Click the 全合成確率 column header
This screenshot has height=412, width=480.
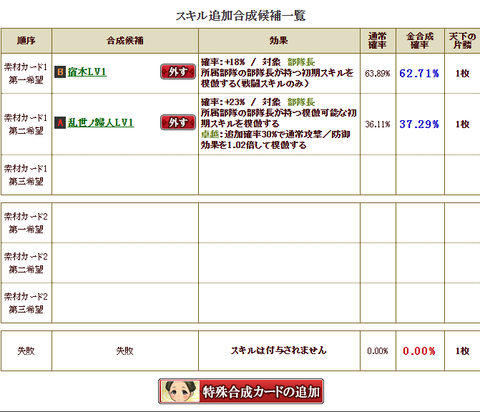420,41
